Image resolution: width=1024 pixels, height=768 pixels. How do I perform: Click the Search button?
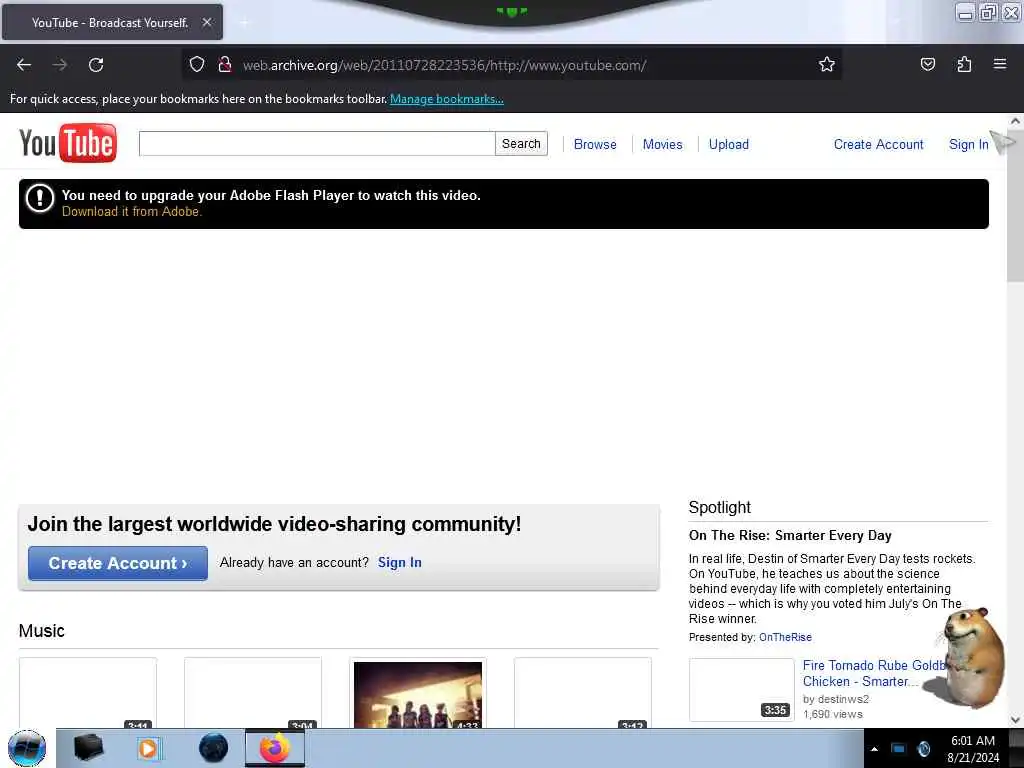click(x=521, y=144)
